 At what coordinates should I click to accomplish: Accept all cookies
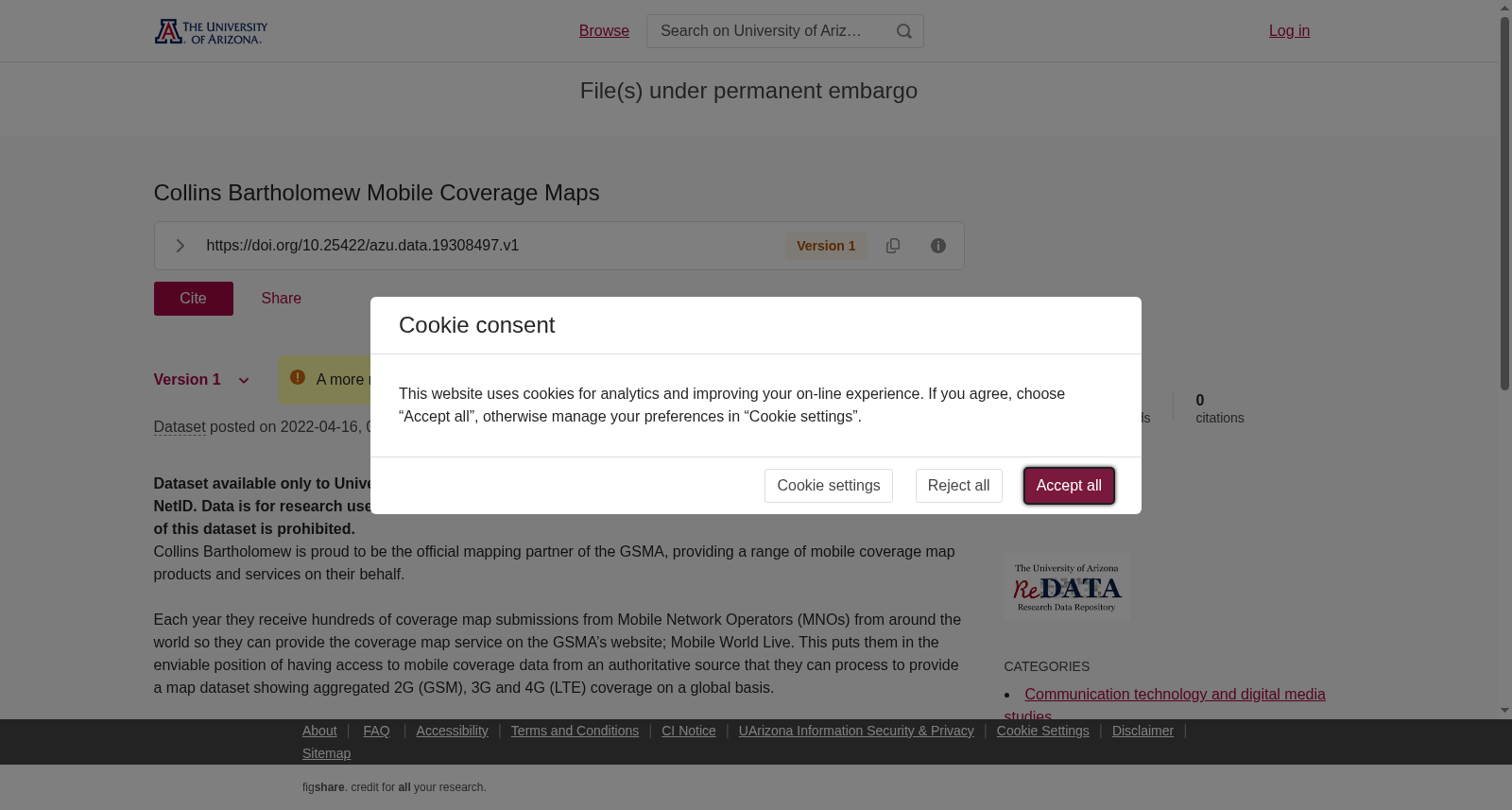coord(1069,486)
